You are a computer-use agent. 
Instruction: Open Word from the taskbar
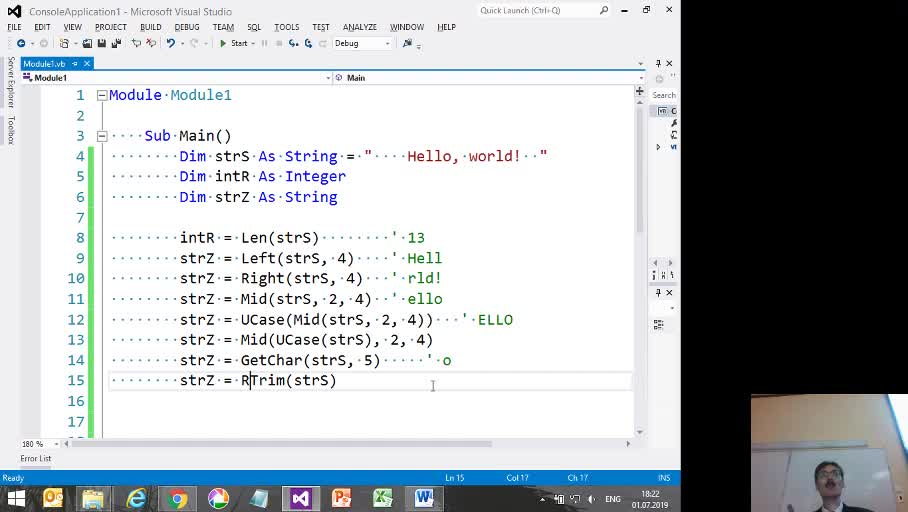tap(424, 499)
